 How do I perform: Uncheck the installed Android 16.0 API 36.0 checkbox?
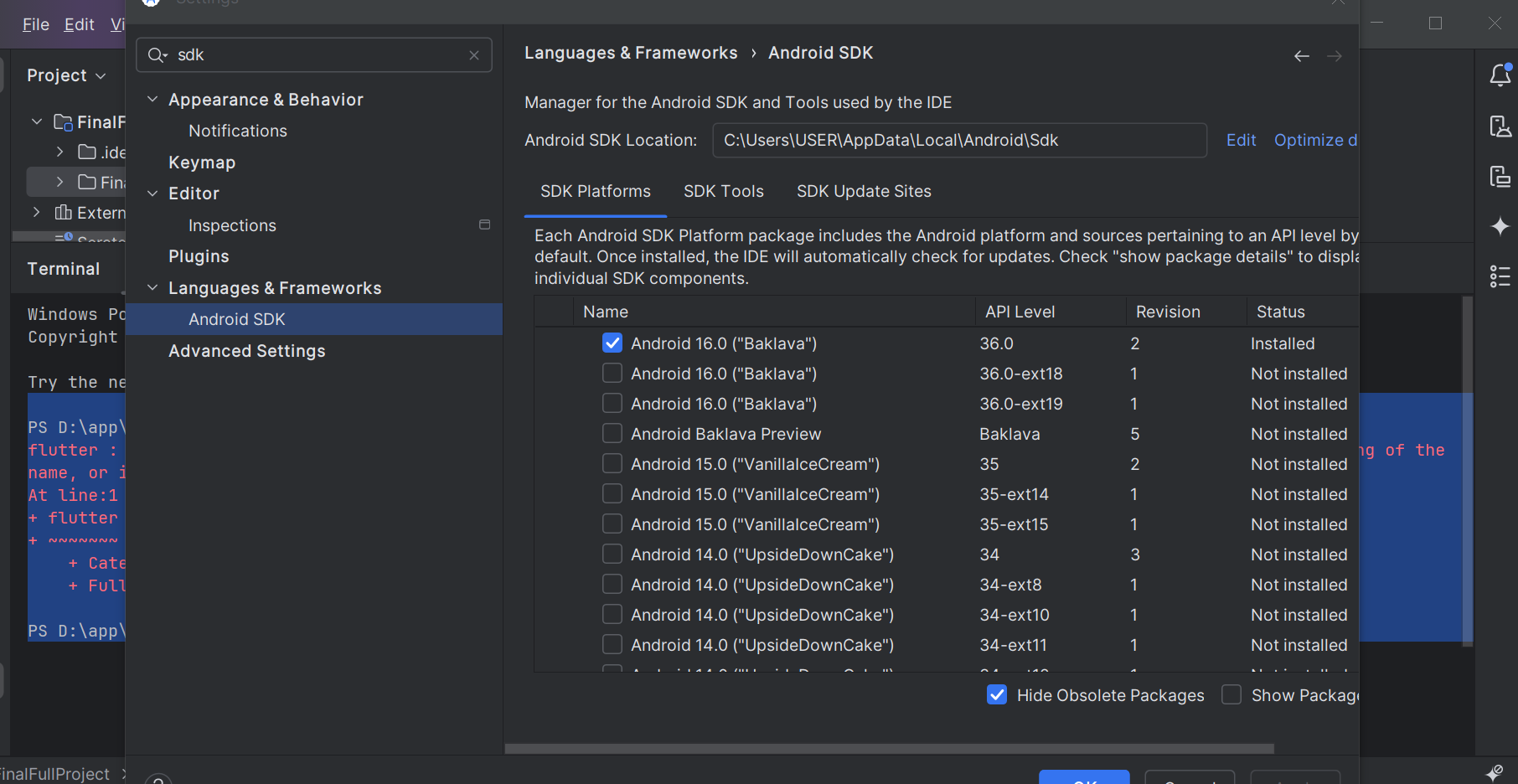[x=612, y=343]
